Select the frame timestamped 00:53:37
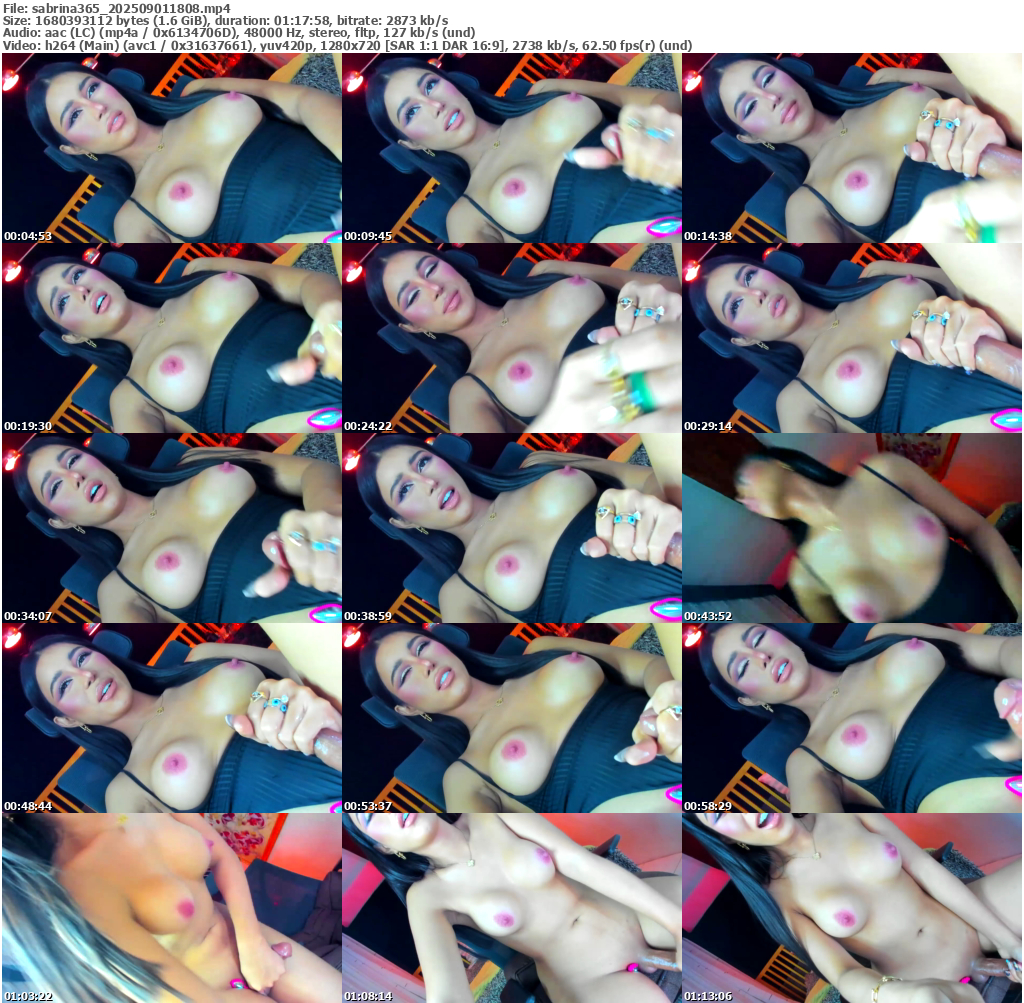 [x=511, y=718]
